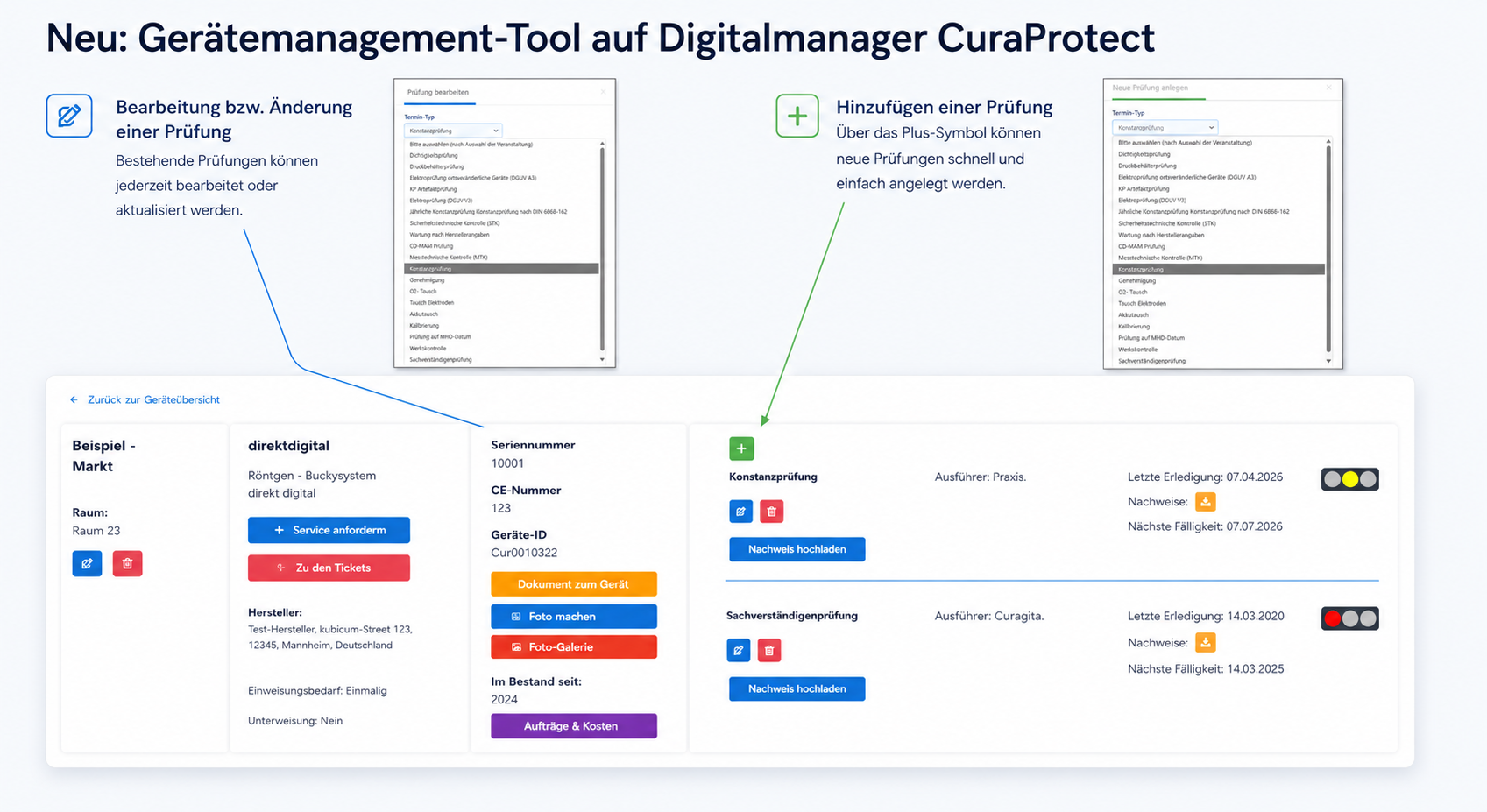Open Termin-Typ dropdown in Neue Prüfung anlegen dialog
This screenshot has width=1487, height=812.
1165,127
